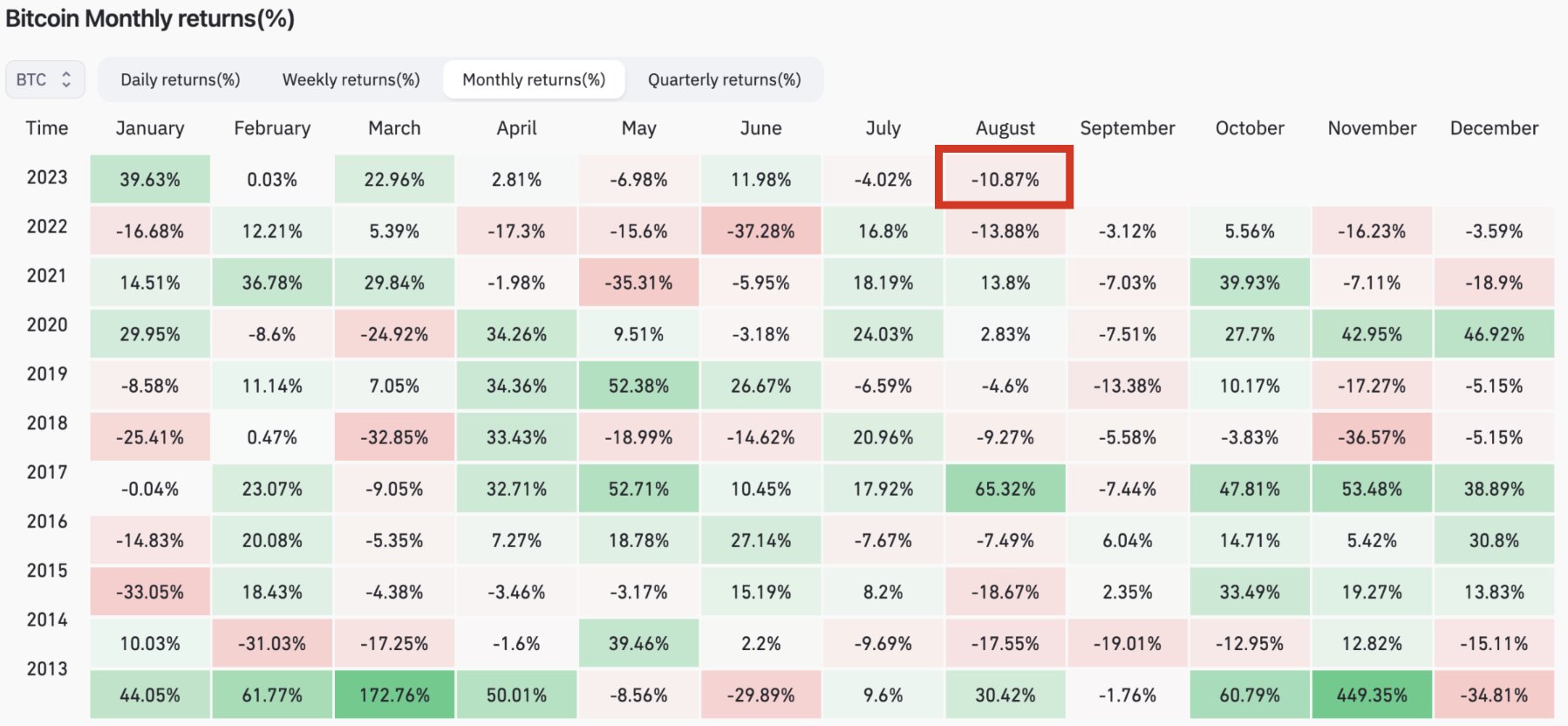Switch to Daily returns(%) tab
The width and height of the screenshot is (1568, 726).
(180, 79)
